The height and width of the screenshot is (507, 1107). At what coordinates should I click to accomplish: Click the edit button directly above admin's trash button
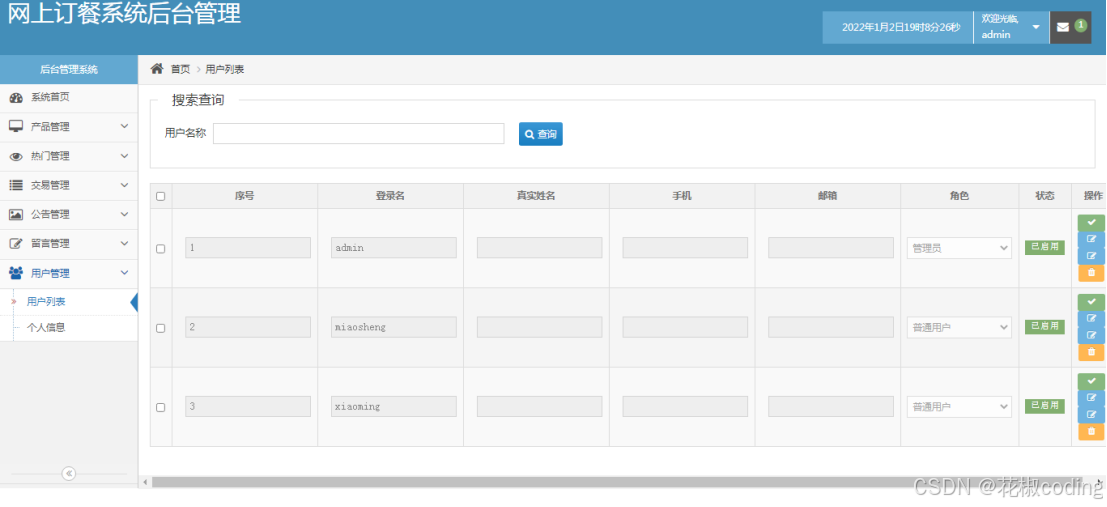tap(1091, 256)
